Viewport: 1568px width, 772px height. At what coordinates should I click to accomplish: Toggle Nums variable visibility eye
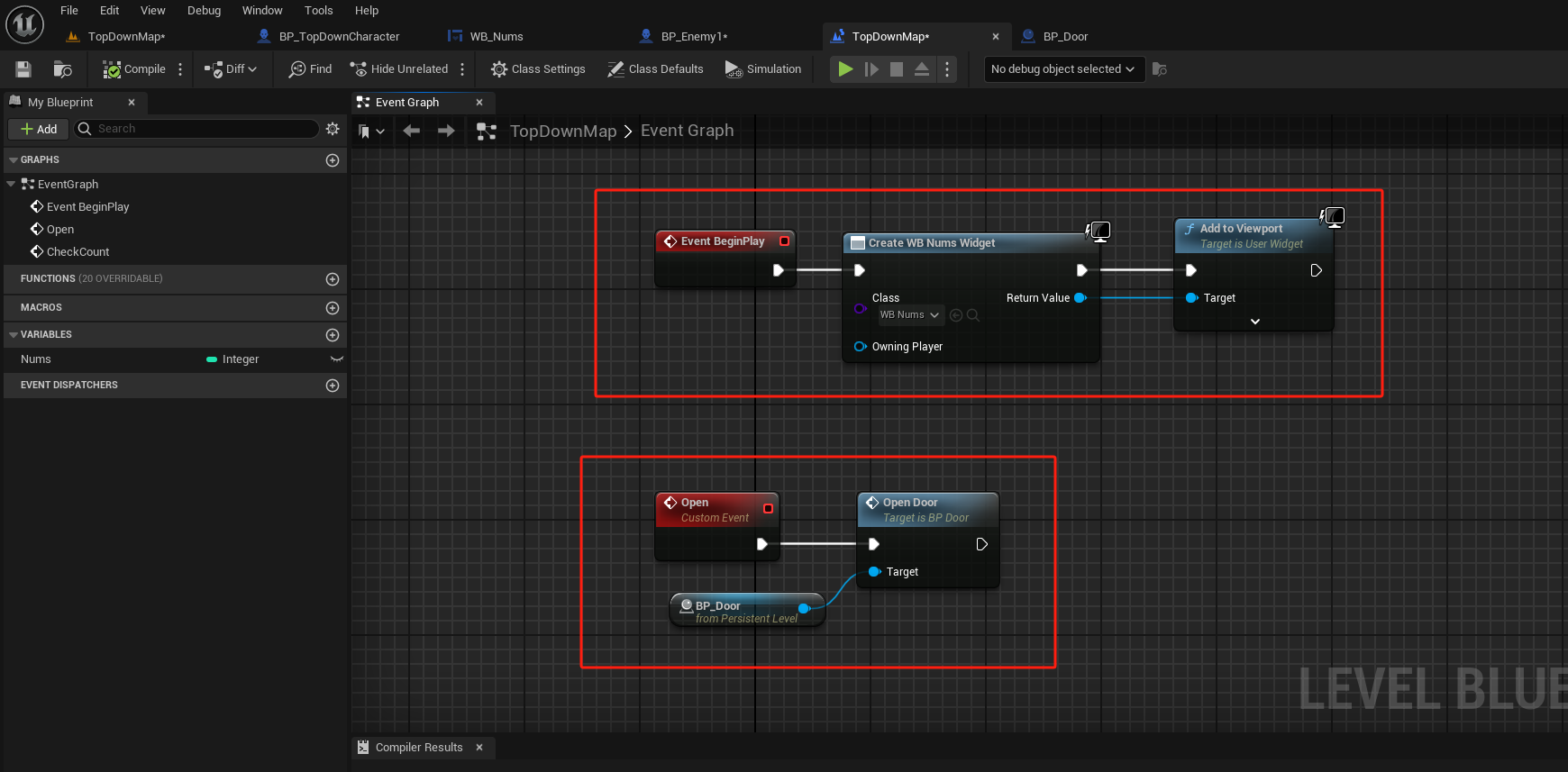[x=337, y=359]
